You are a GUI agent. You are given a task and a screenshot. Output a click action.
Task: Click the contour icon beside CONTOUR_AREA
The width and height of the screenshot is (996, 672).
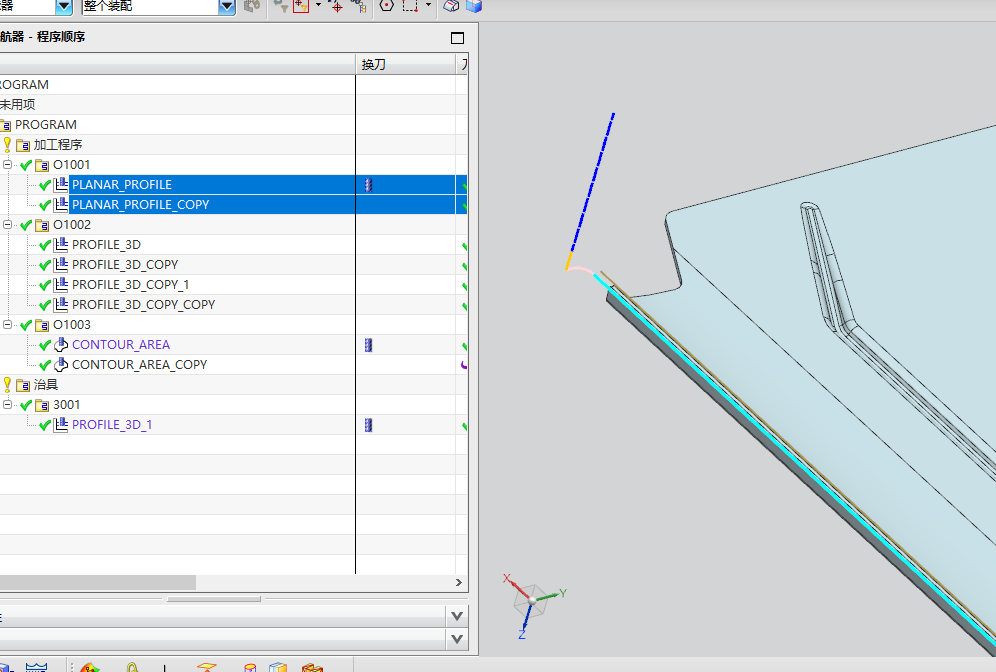pyautogui.click(x=61, y=345)
